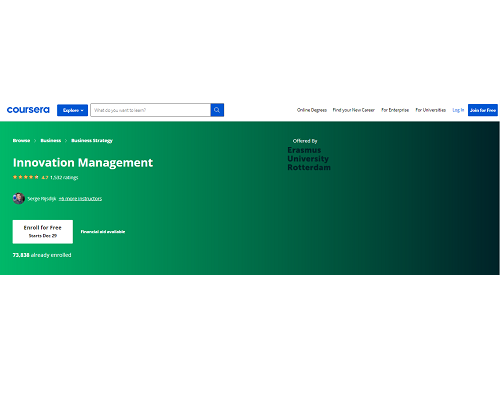Click the Erasmus University Rotterdam logo text
The width and height of the screenshot is (500, 400).
[309, 159]
